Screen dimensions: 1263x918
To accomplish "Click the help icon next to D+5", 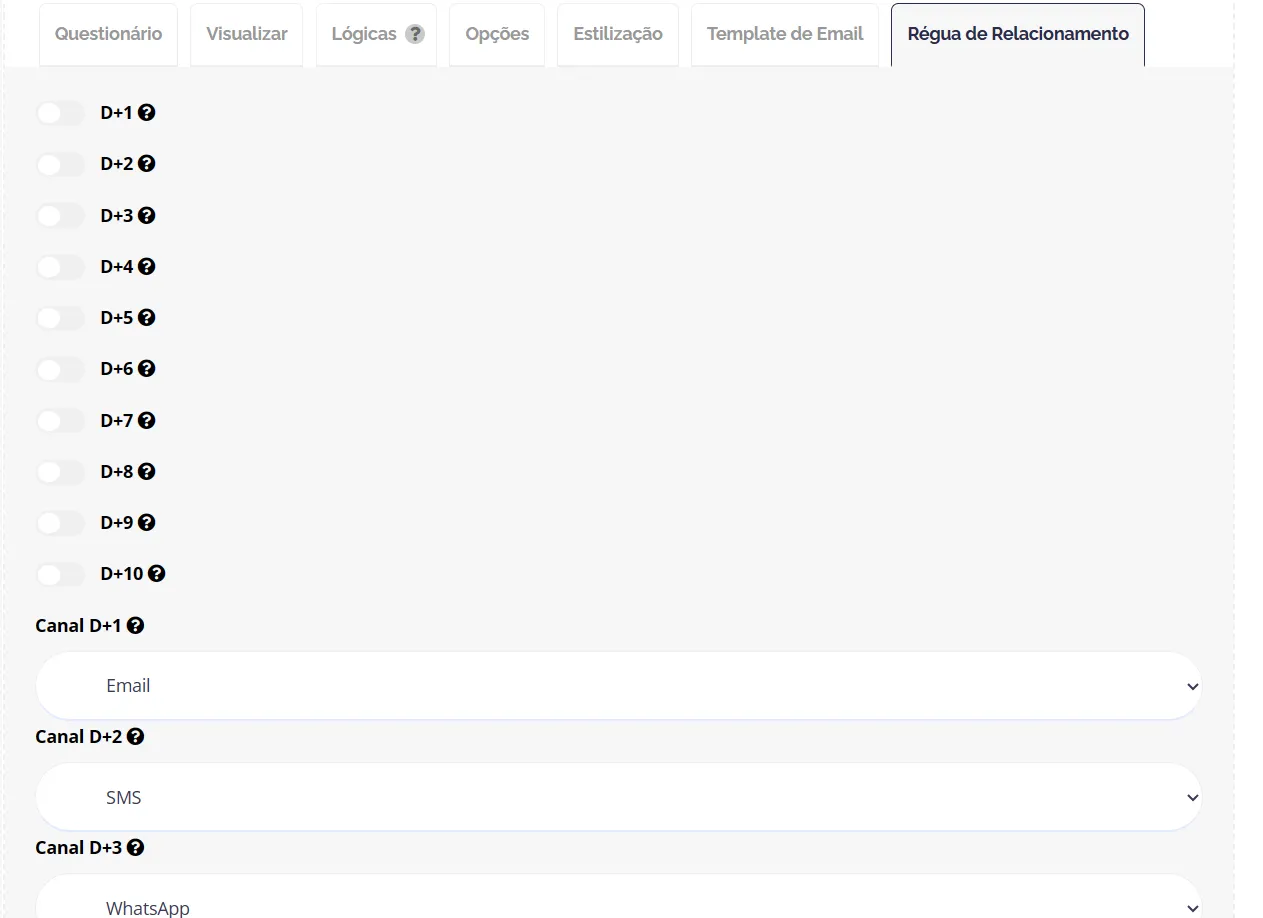I will [x=146, y=318].
